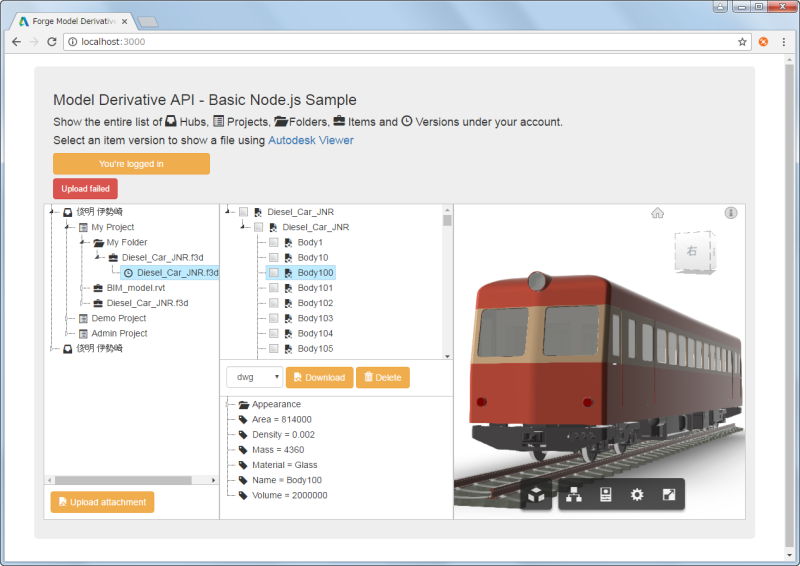This screenshot has width=800, height=566.
Task: Click the Demo Project list icon
Action: tap(83, 318)
